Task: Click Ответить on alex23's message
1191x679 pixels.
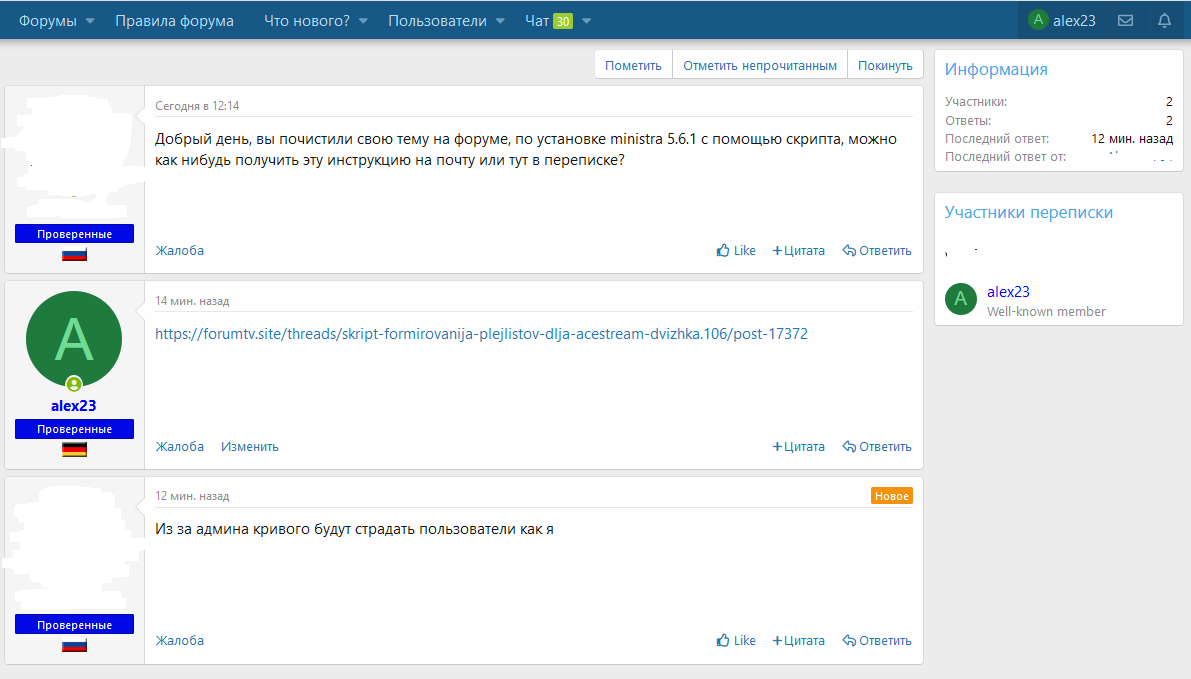Action: [x=877, y=447]
